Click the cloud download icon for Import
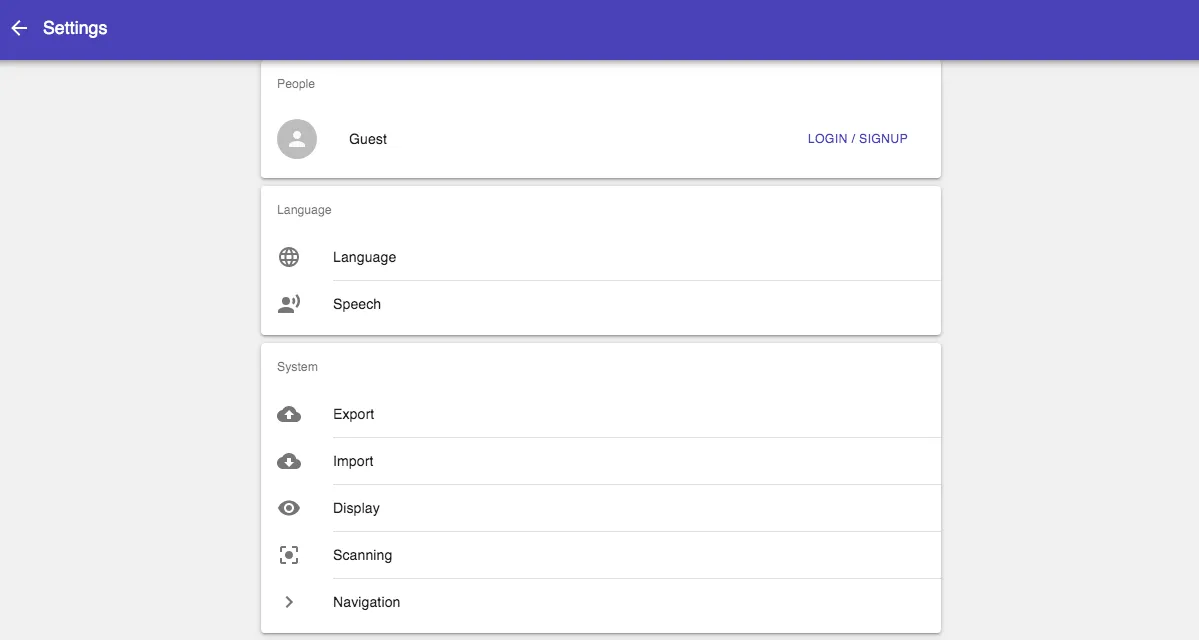This screenshot has width=1199, height=640. click(x=289, y=461)
